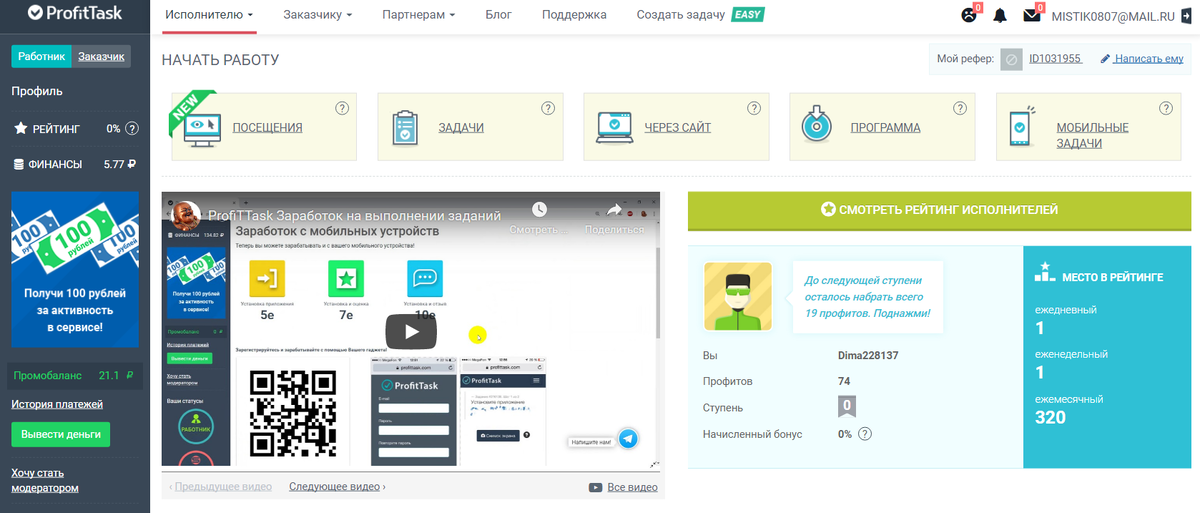
Task: Open the mail envelope icon
Action: (x=1032, y=15)
